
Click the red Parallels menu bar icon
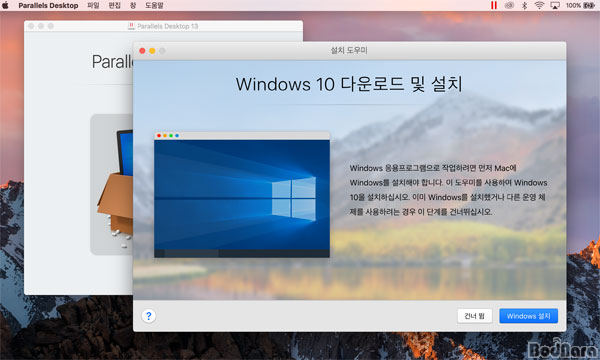[494, 5]
